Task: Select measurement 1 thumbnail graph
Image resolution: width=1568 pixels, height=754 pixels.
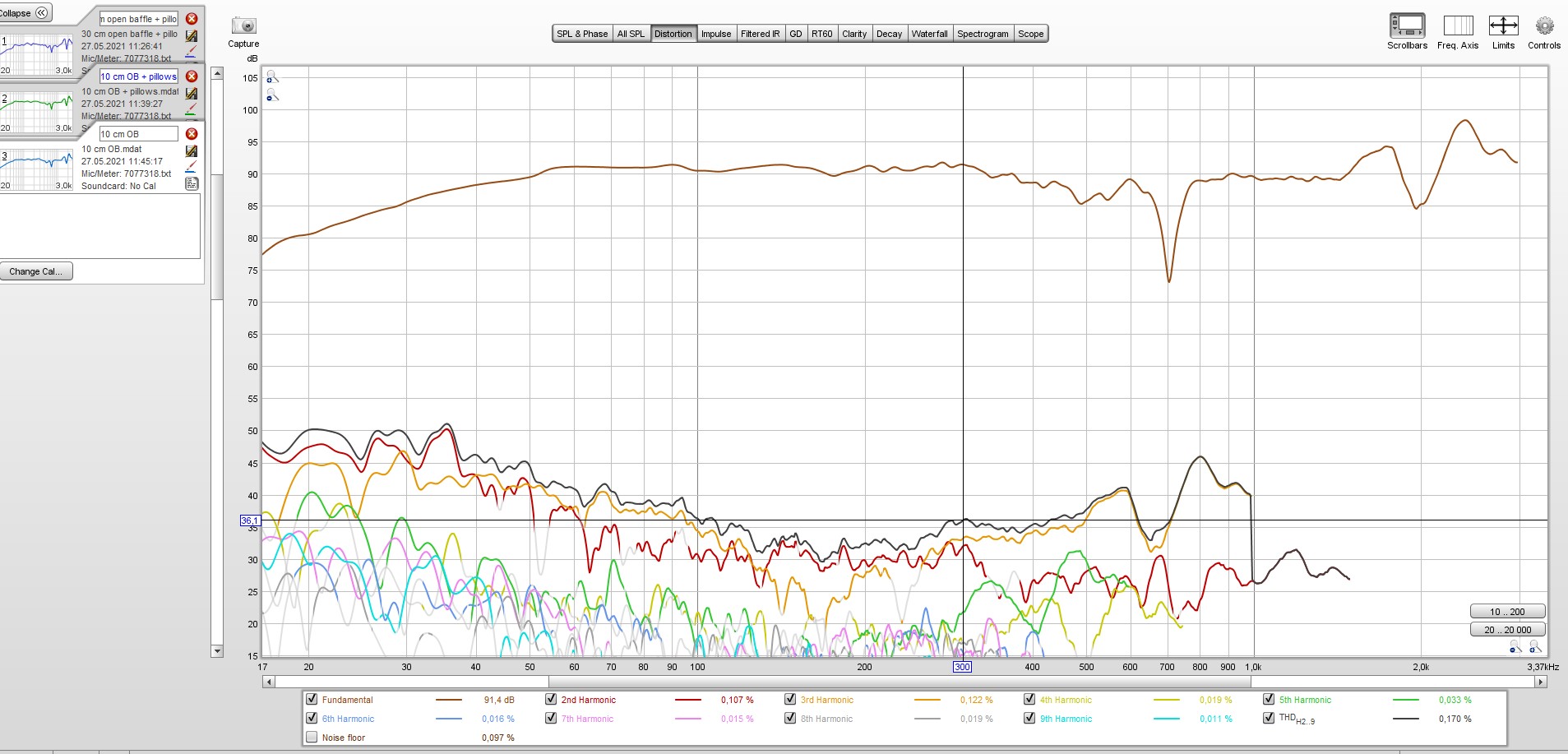Action: click(36, 54)
